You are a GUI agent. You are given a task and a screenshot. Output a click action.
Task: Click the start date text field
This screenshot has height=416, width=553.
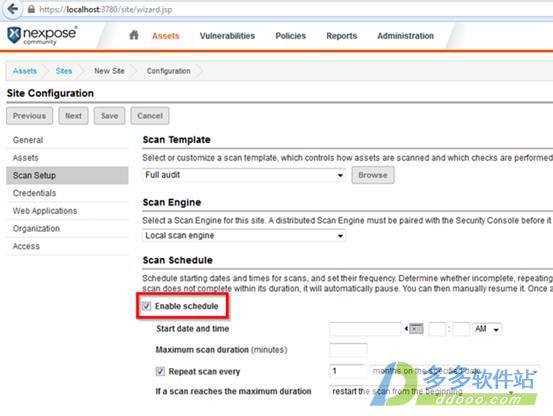[365, 329]
